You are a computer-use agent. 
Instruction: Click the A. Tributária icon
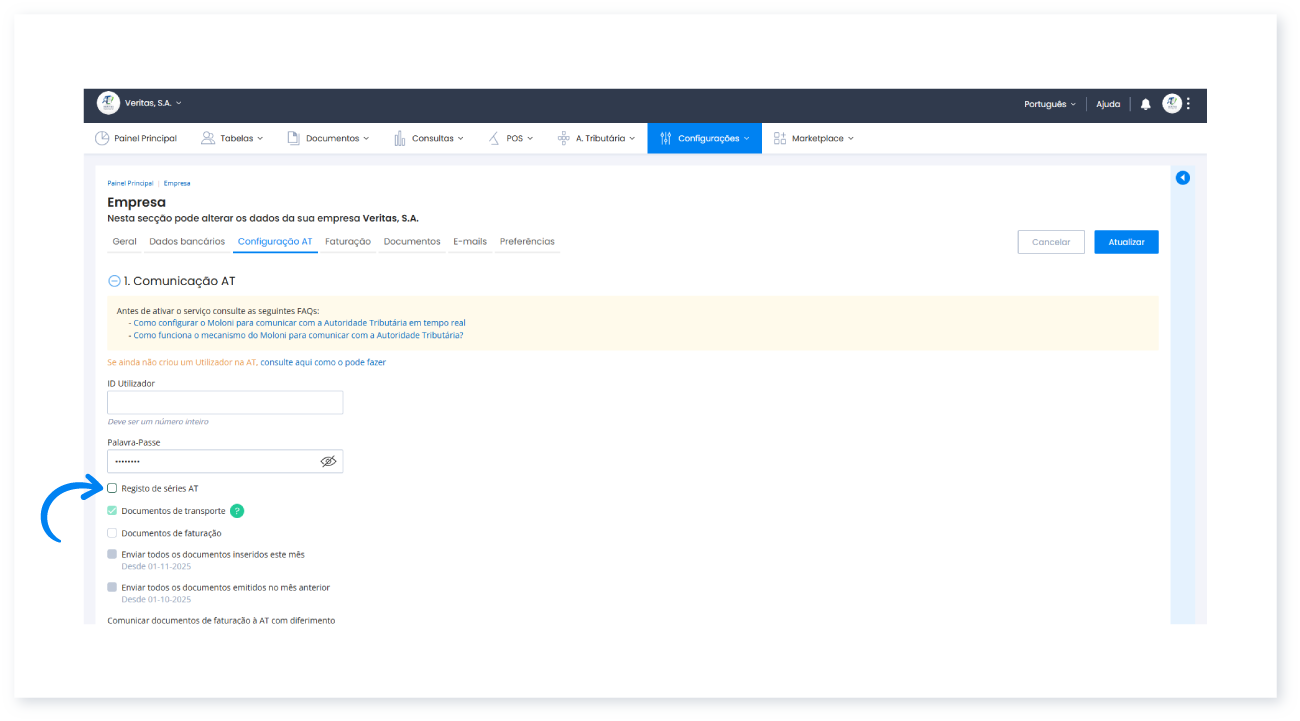point(563,138)
